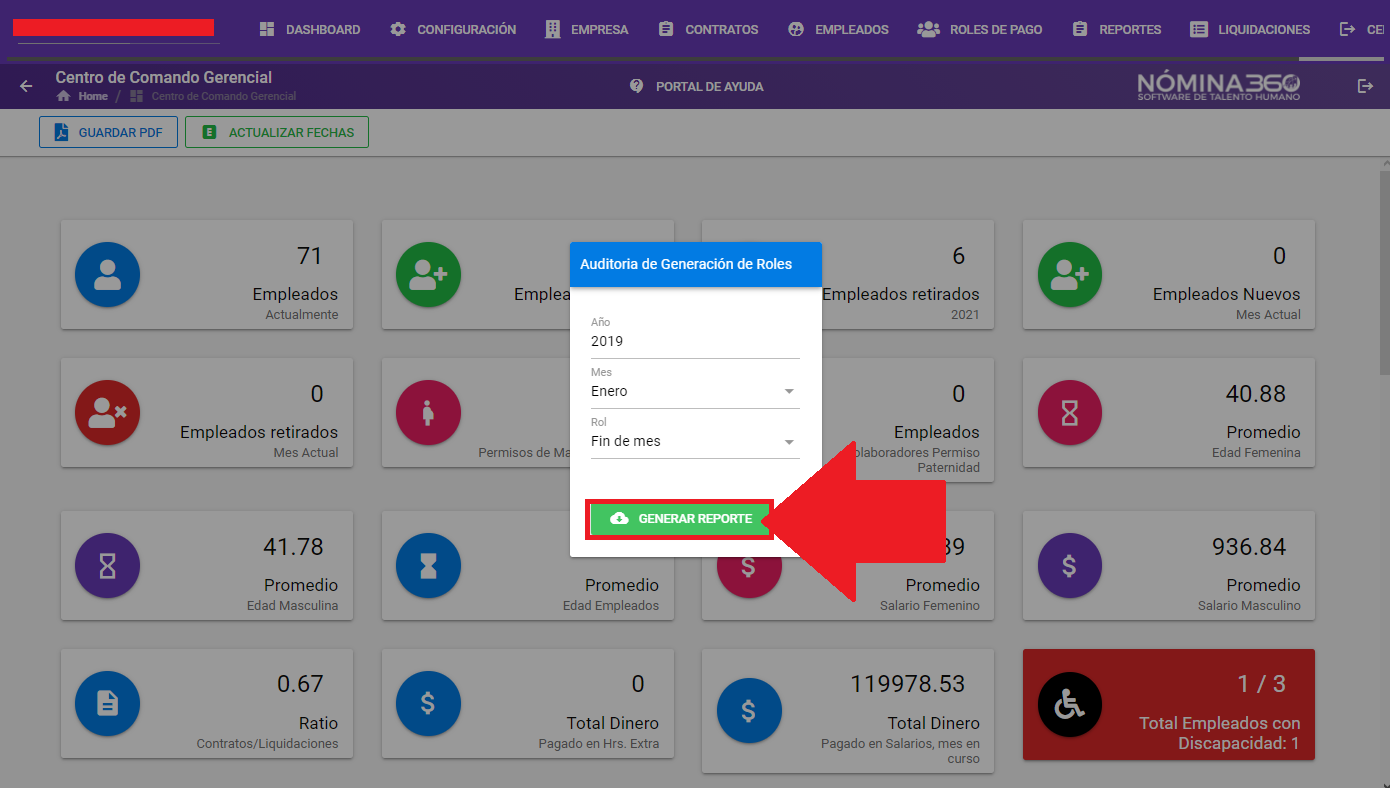Click the blue hourglass icon for Edad Empleados

click(428, 565)
